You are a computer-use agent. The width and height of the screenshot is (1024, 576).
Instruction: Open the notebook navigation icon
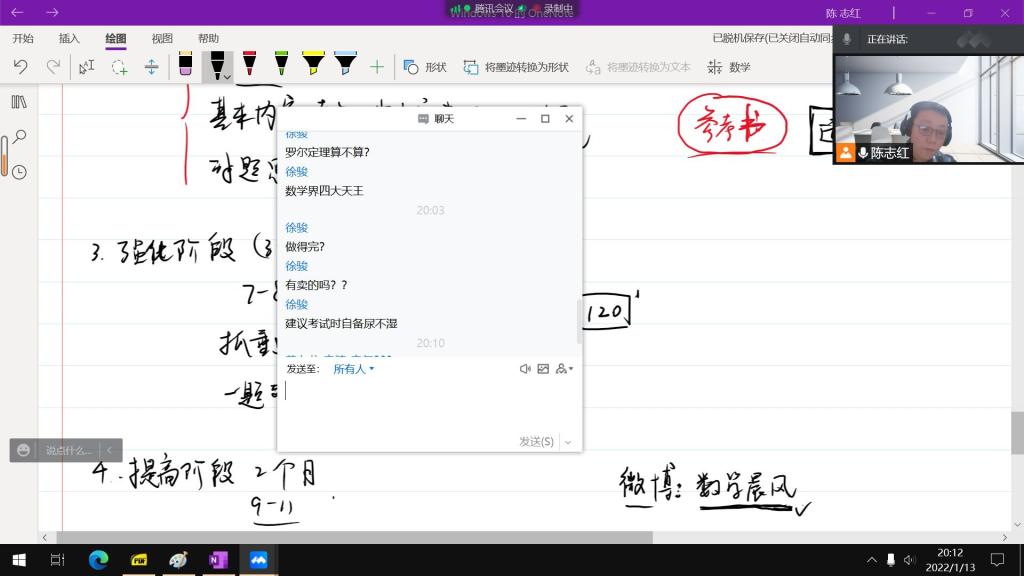point(18,102)
